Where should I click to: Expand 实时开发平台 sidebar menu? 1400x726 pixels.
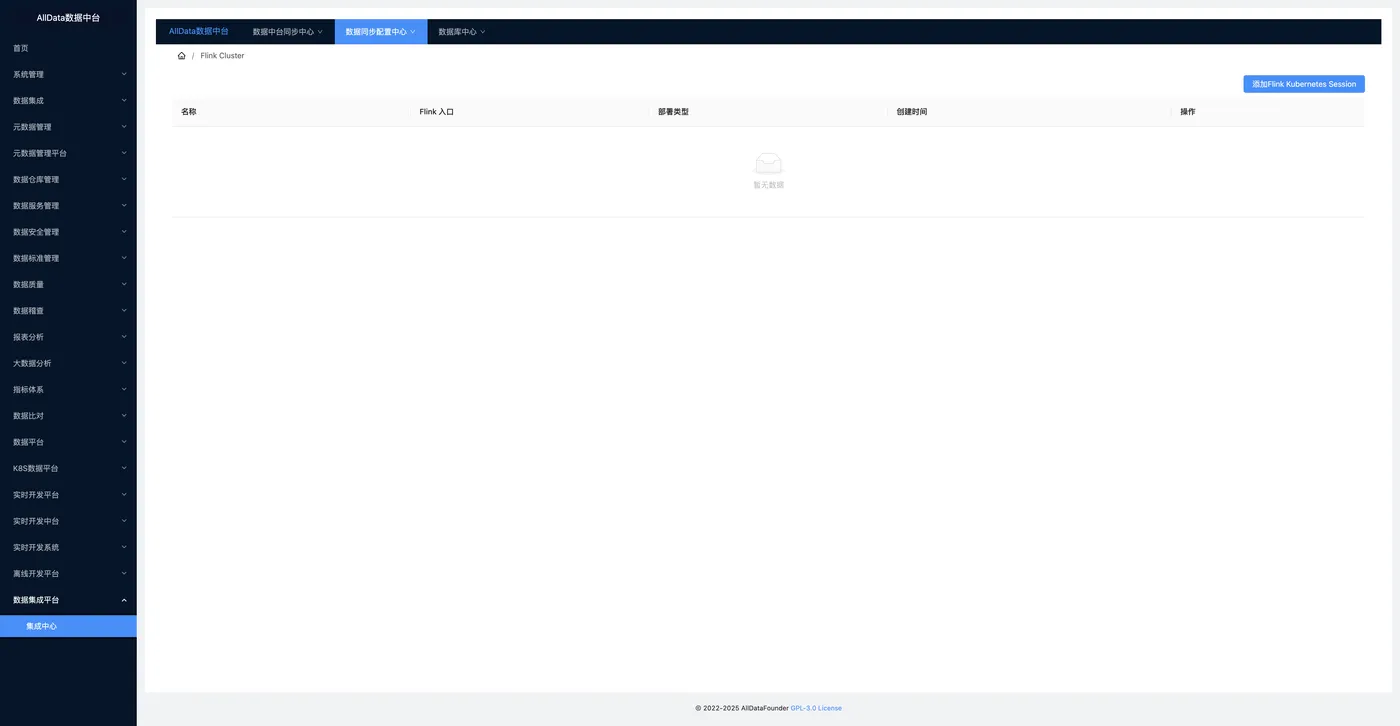pyautogui.click(x=68, y=494)
